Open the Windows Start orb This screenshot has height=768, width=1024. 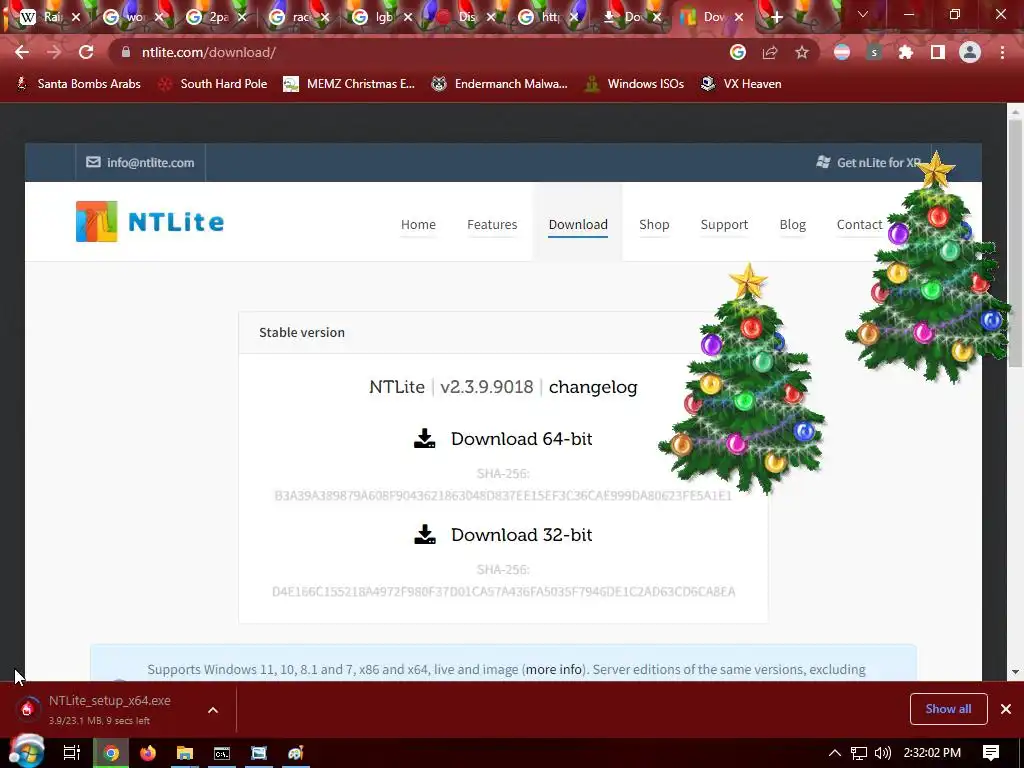point(26,752)
